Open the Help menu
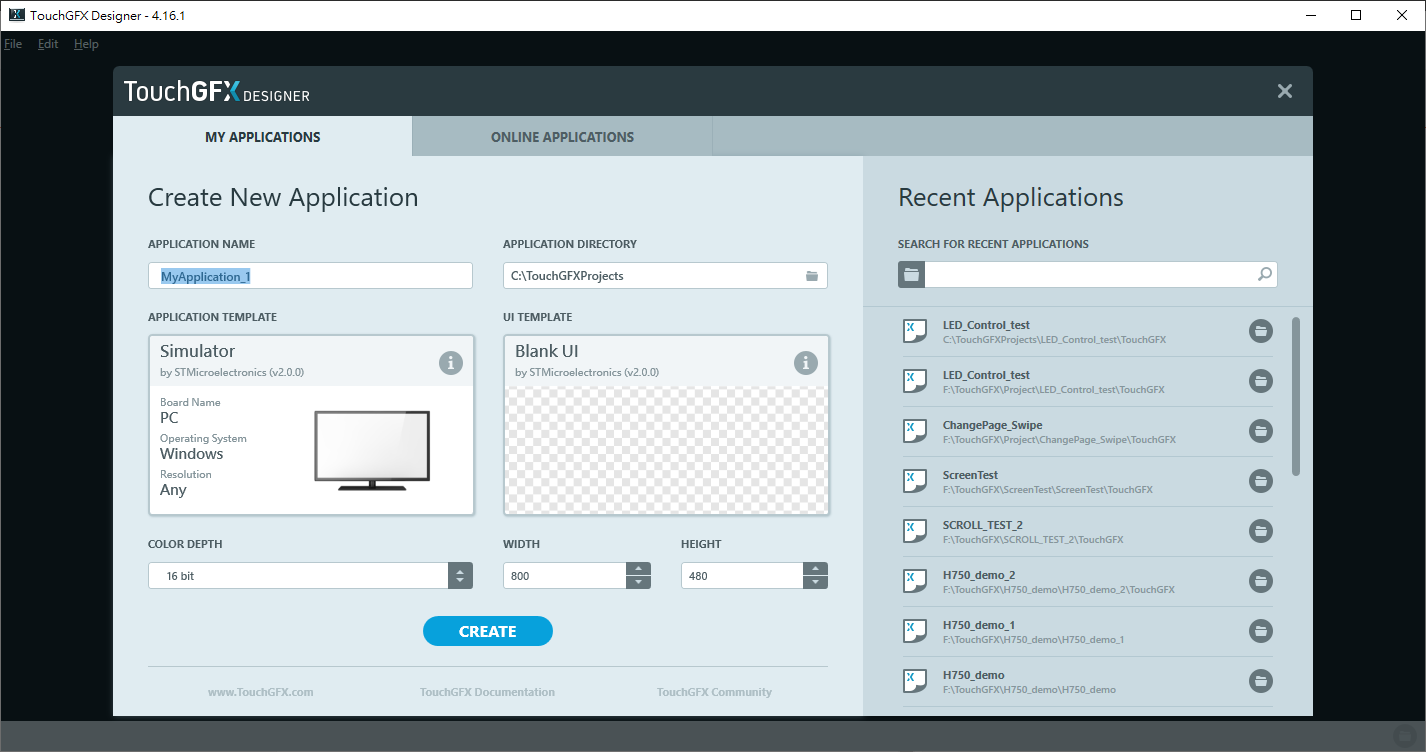Image resolution: width=1426 pixels, height=752 pixels. (x=86, y=44)
